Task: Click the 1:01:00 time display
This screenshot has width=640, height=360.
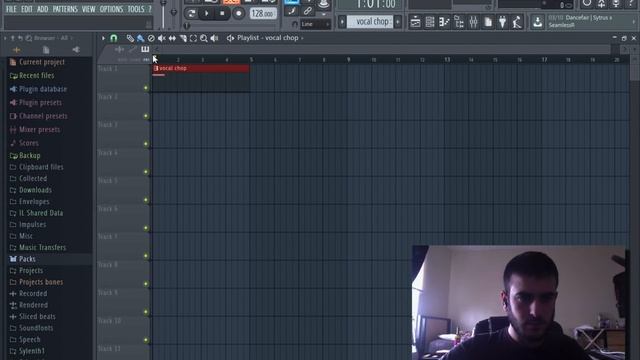Action: (x=375, y=4)
